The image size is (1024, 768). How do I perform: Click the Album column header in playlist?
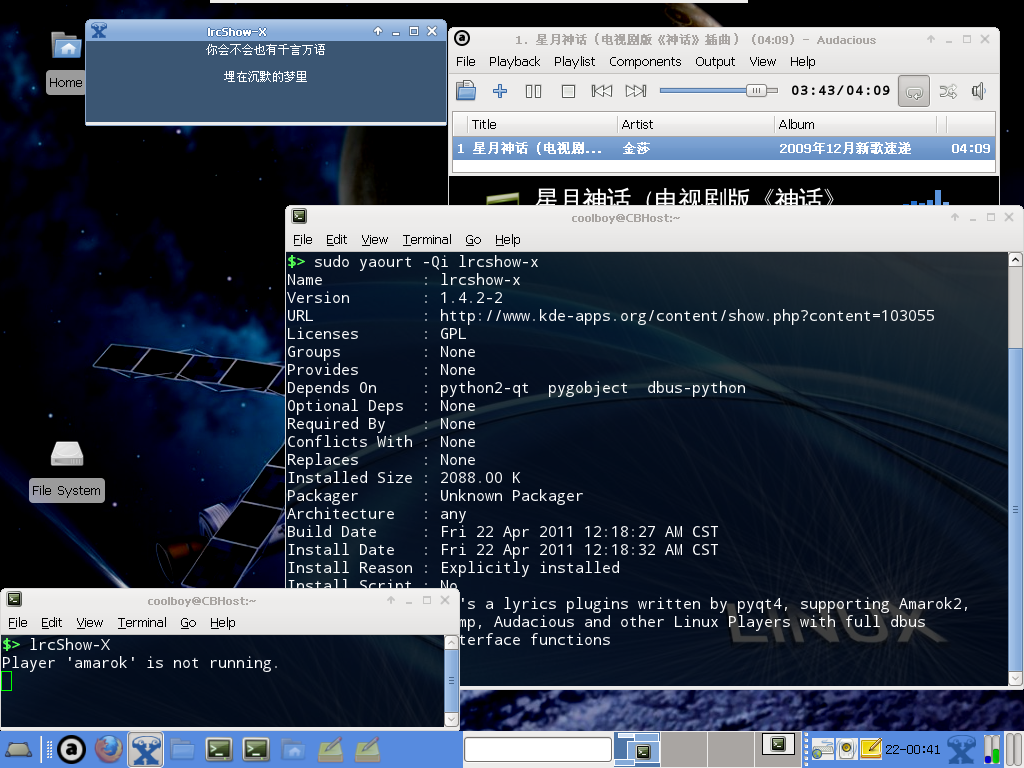pyautogui.click(x=856, y=124)
